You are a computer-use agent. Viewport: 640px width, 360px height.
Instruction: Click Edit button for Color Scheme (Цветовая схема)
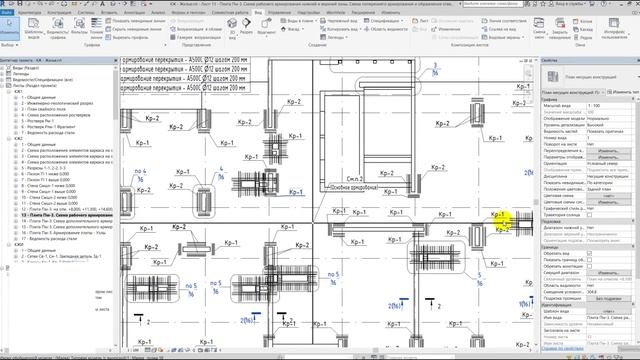609,196
